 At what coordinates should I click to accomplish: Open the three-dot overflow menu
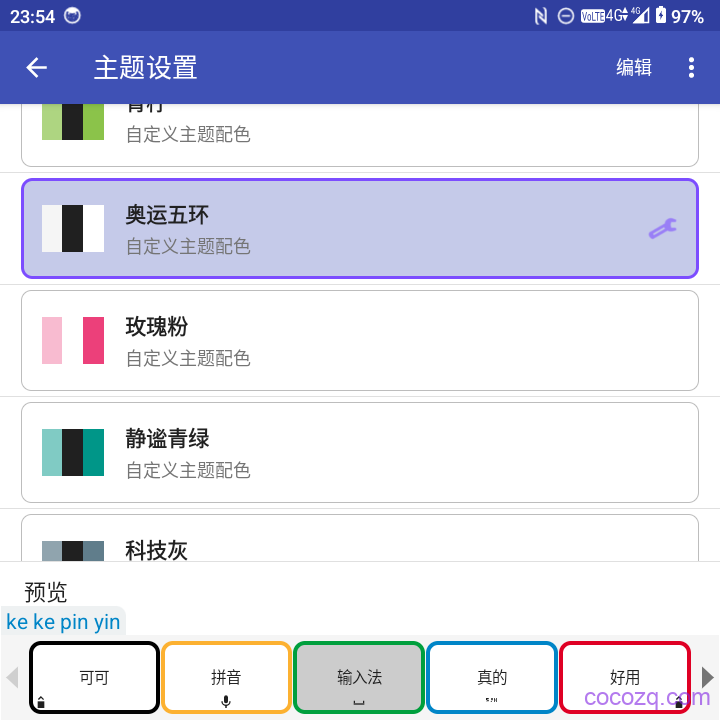pos(691,67)
